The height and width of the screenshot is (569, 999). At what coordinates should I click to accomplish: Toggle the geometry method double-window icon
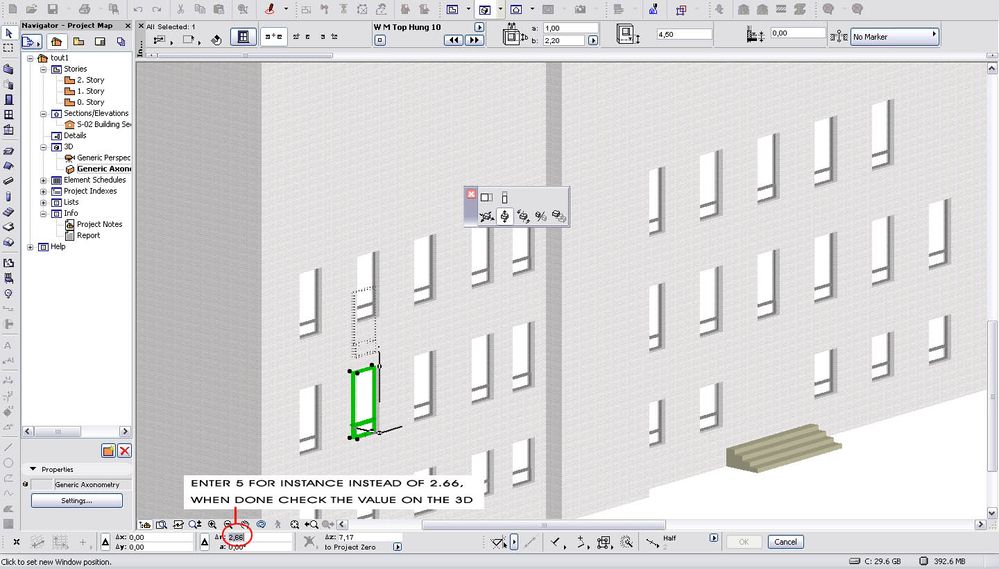tap(274, 37)
